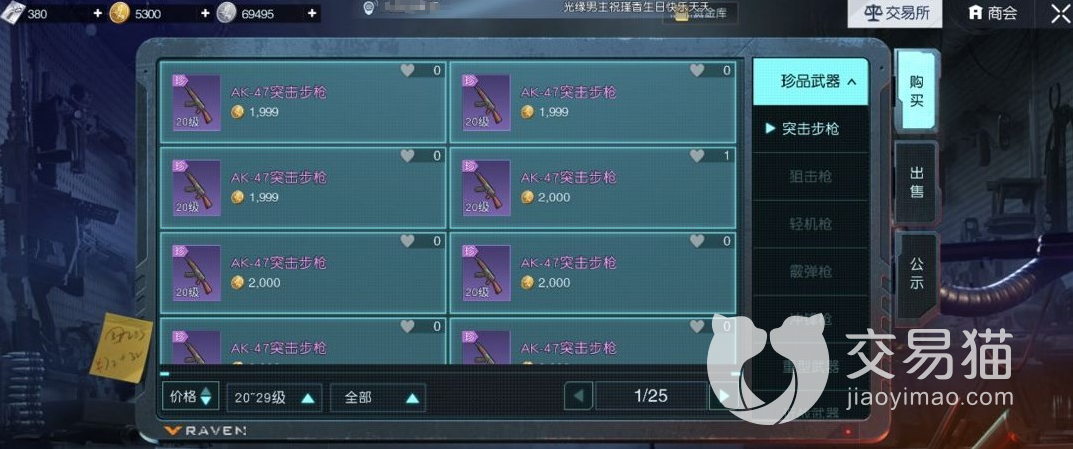Go to next page arrow
1073x449 pixels.
(x=723, y=396)
